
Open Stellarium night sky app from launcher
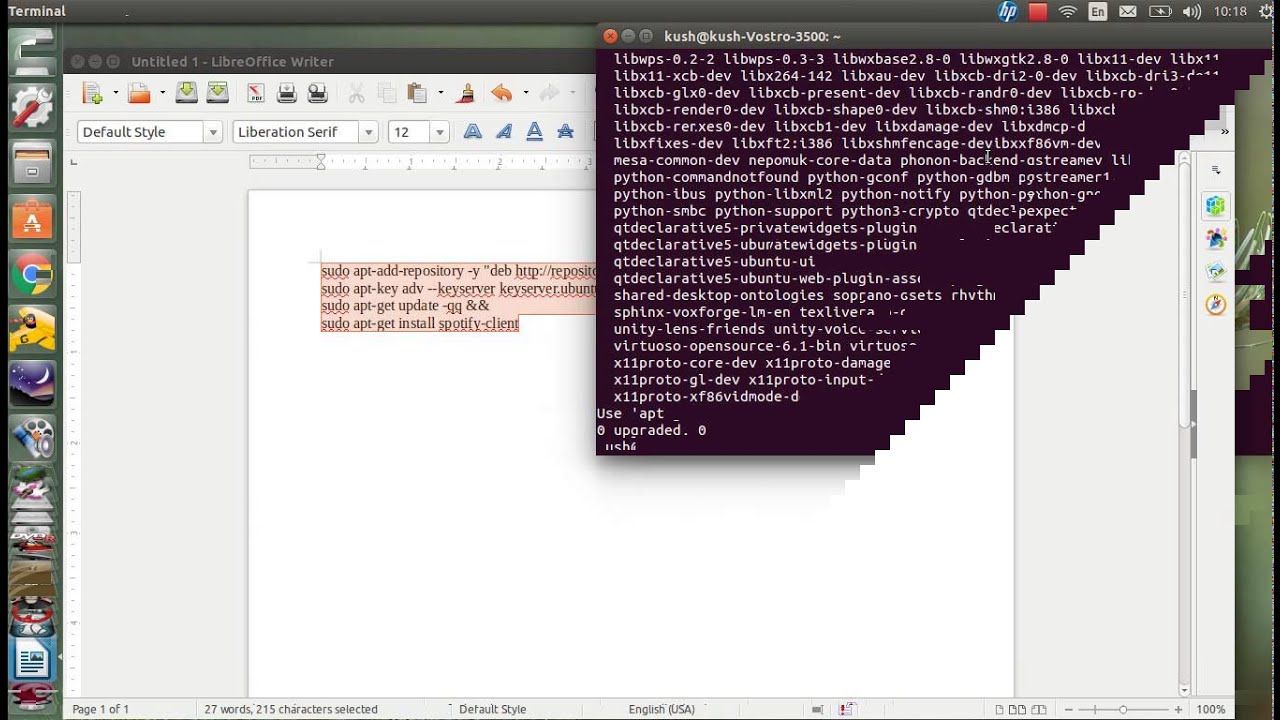(x=32, y=385)
